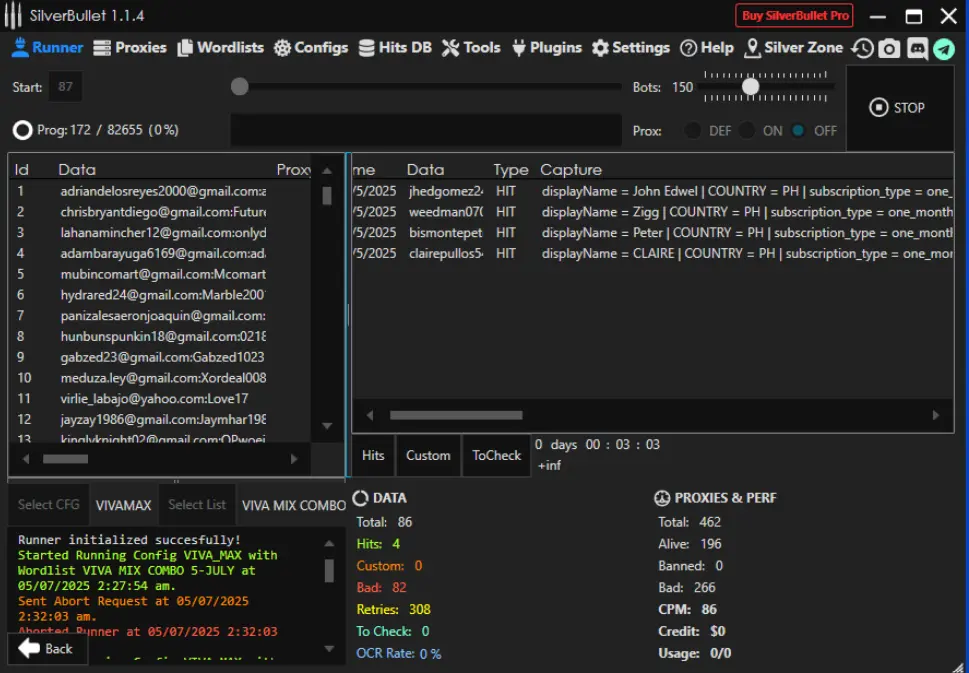
Task: Open the Silver Zone tab
Action: pyautogui.click(x=793, y=48)
